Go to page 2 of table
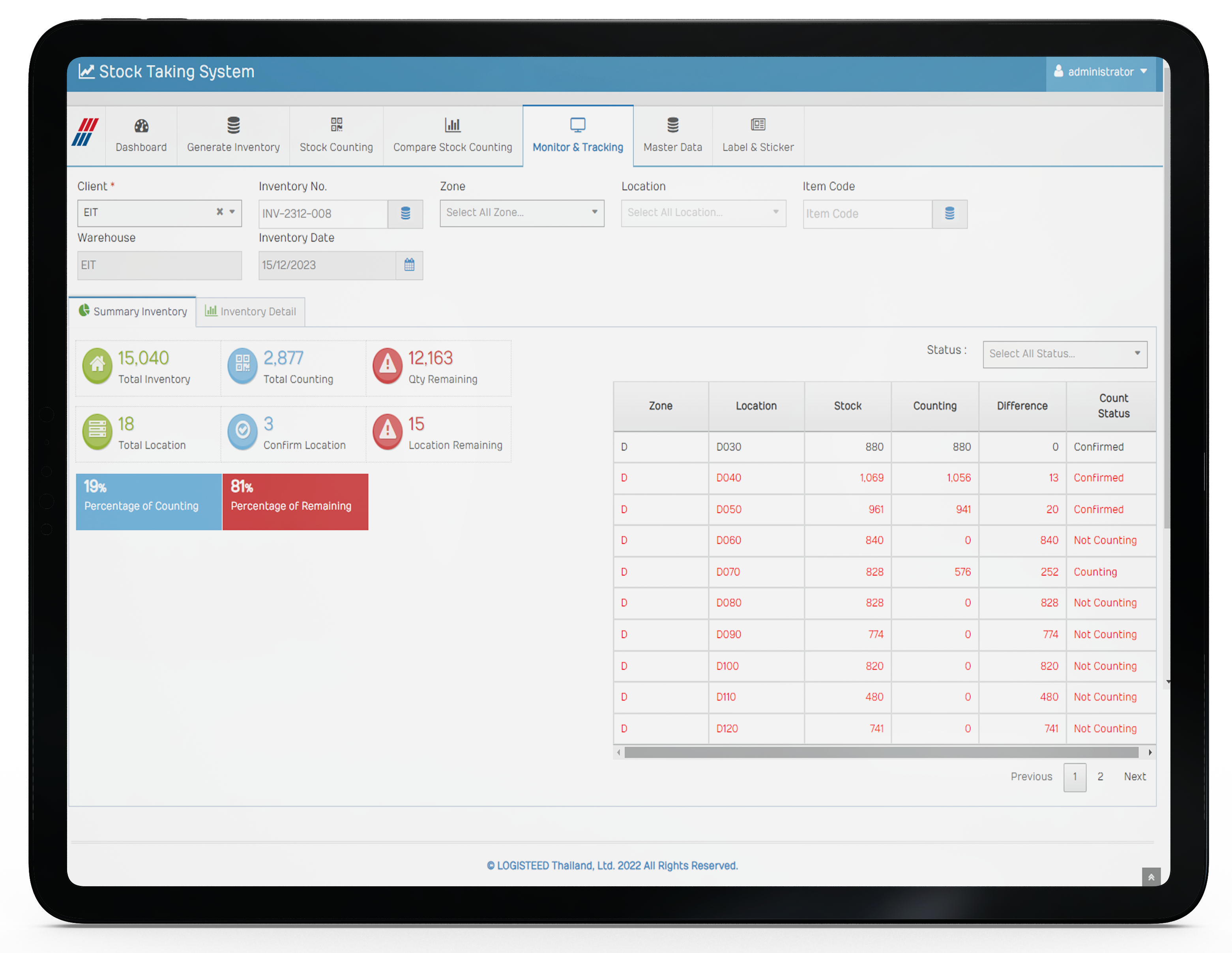1232x953 pixels. pos(1100,777)
